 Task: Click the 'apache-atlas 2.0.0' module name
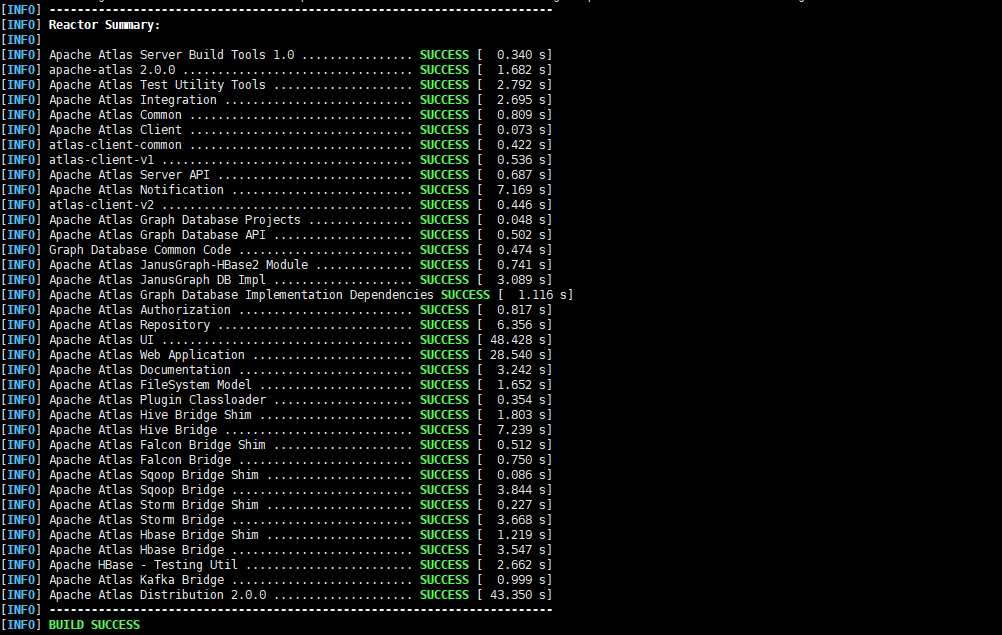(x=112, y=70)
